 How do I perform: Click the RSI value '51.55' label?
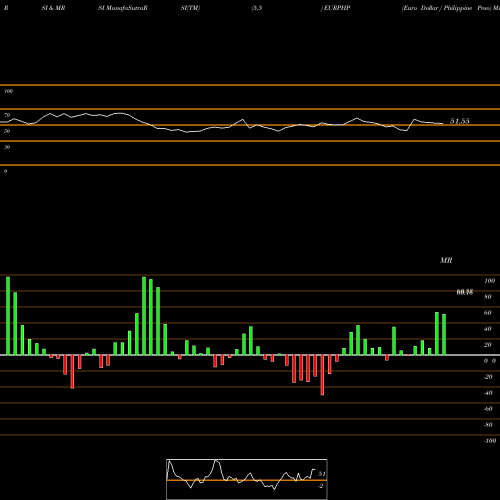tap(460, 121)
